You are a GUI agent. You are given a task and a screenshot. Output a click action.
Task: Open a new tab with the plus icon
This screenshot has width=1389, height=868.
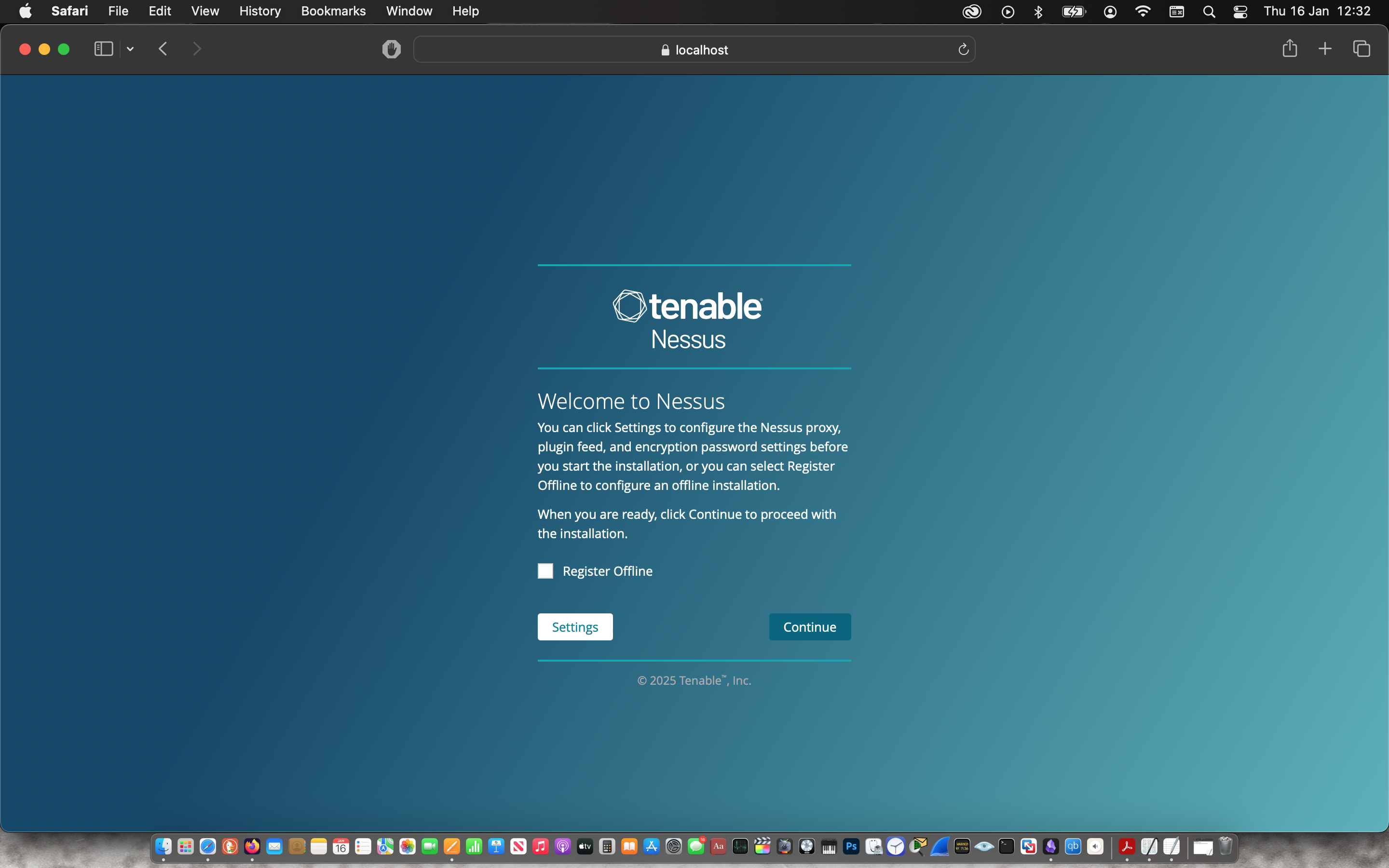tap(1325, 49)
